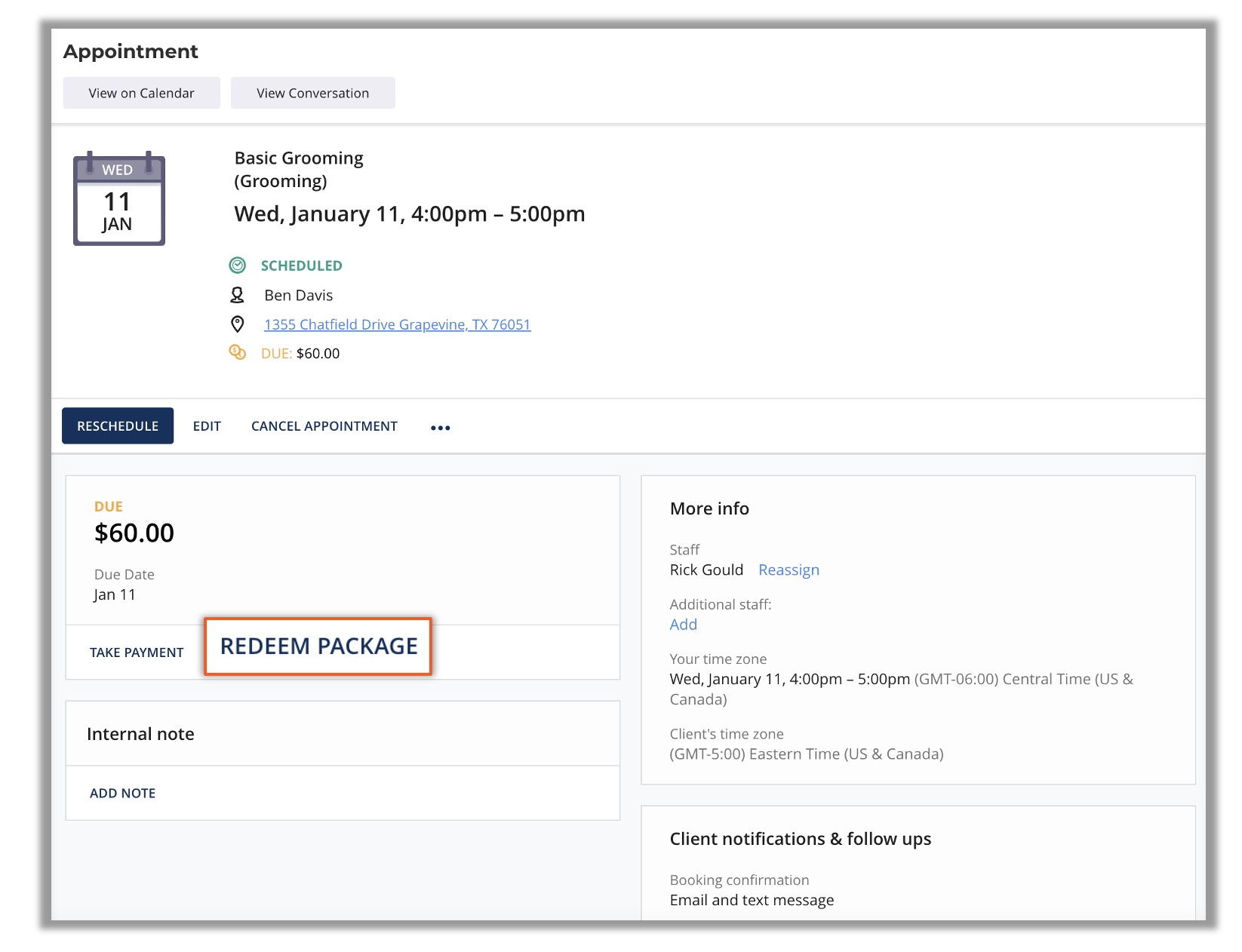Click Add under Additional staff
Screen dimensions: 1242x952
point(684,625)
